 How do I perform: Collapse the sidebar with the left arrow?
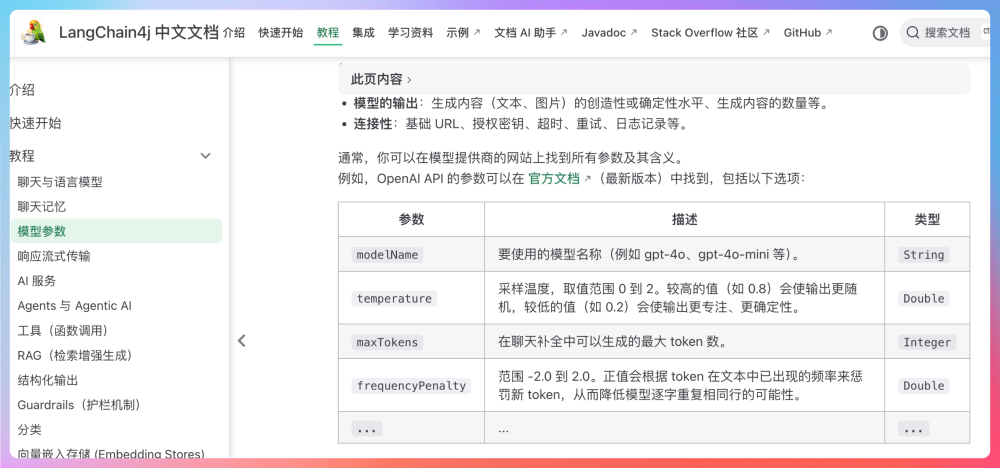click(x=241, y=340)
